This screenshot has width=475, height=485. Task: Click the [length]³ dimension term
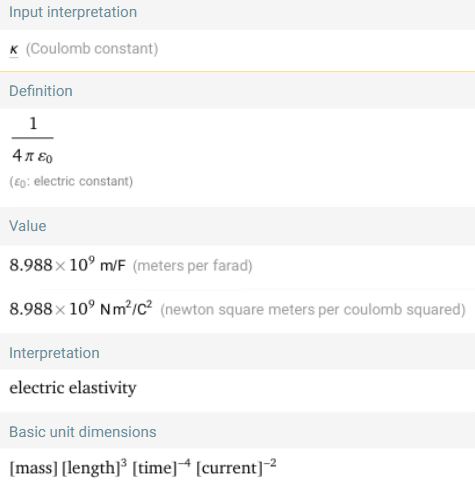click(94, 467)
